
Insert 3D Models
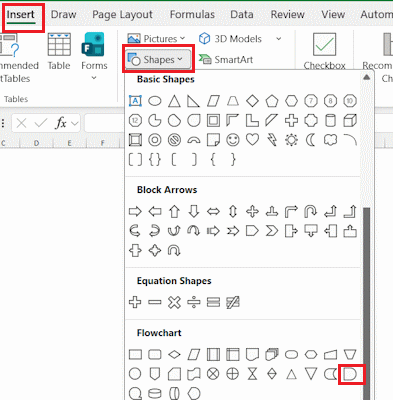click(x=230, y=39)
